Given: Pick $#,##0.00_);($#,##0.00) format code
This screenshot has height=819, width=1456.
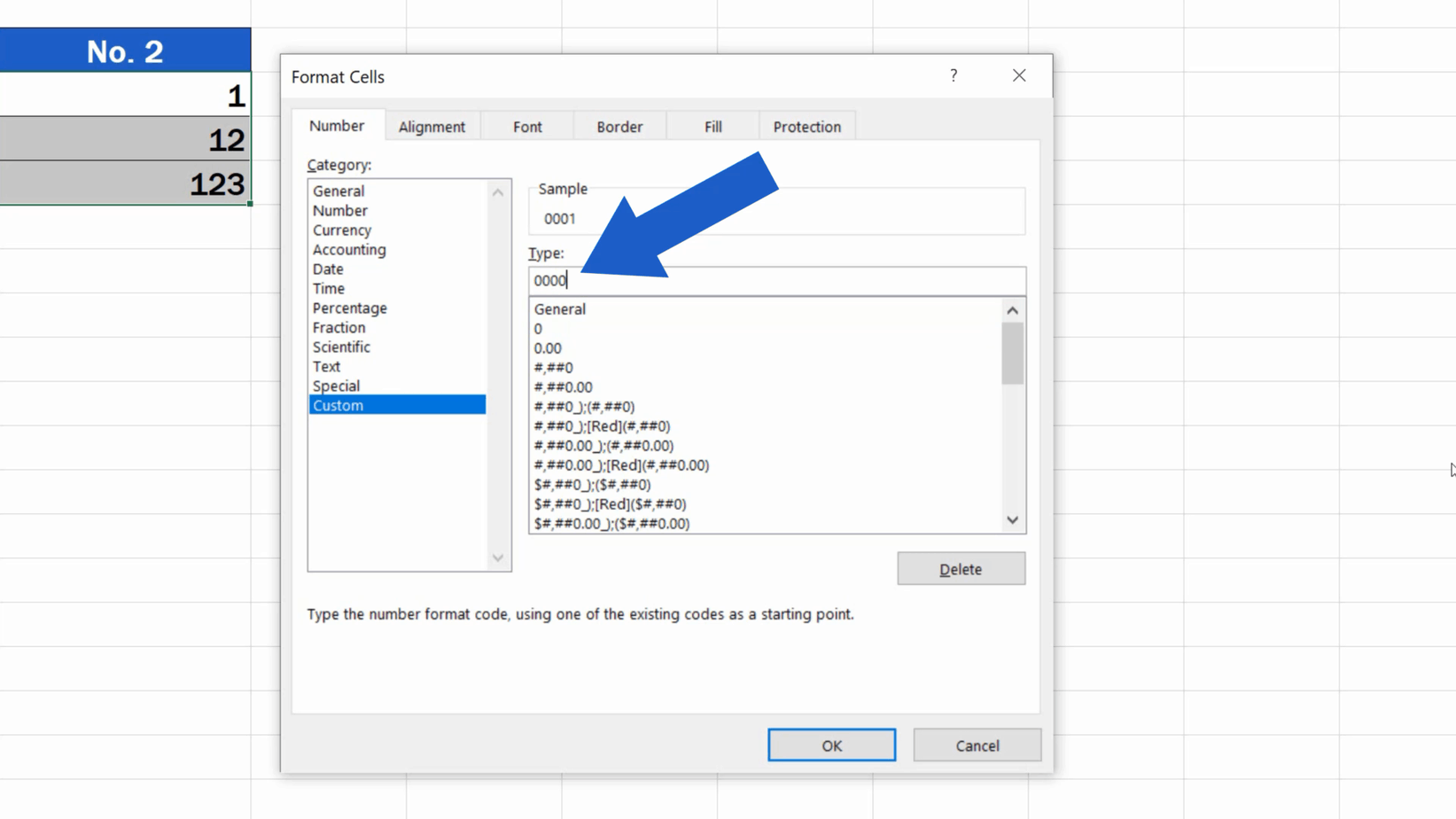Looking at the screenshot, I should tap(766, 524).
